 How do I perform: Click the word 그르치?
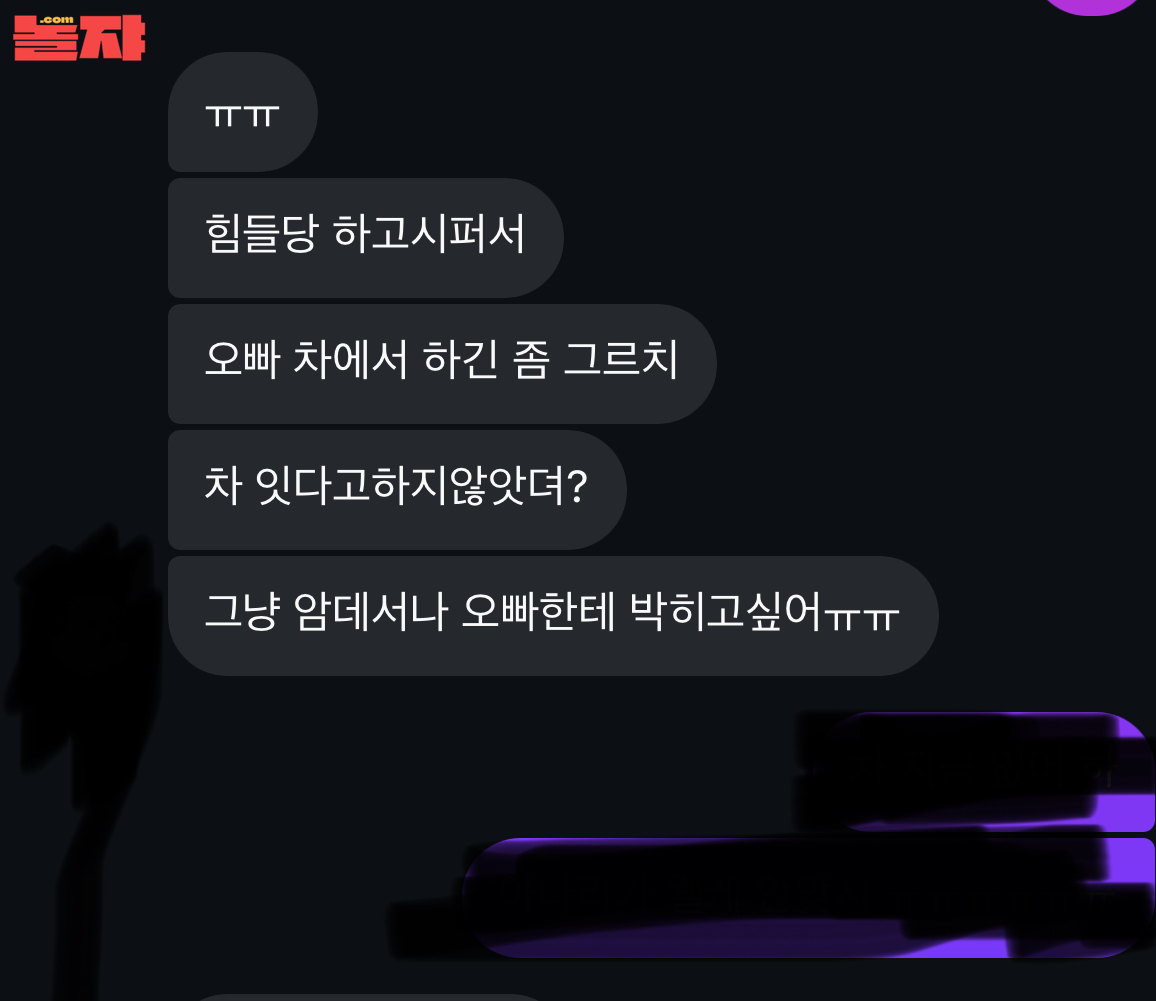[x=621, y=360]
